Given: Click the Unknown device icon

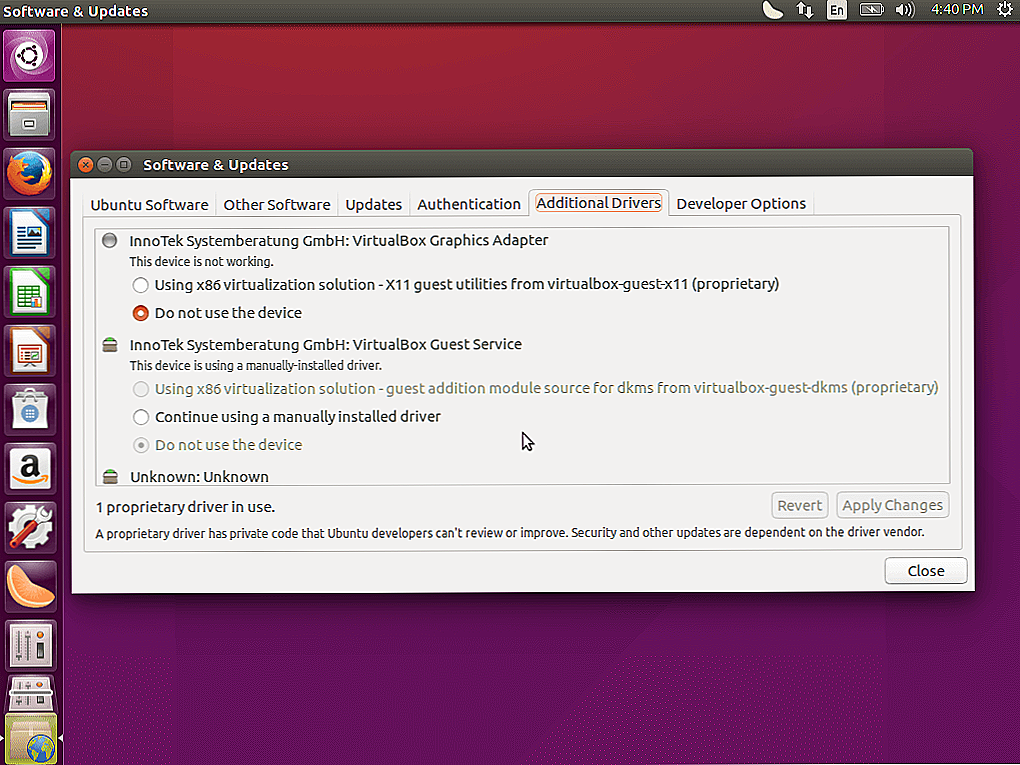Looking at the screenshot, I should pyautogui.click(x=111, y=477).
